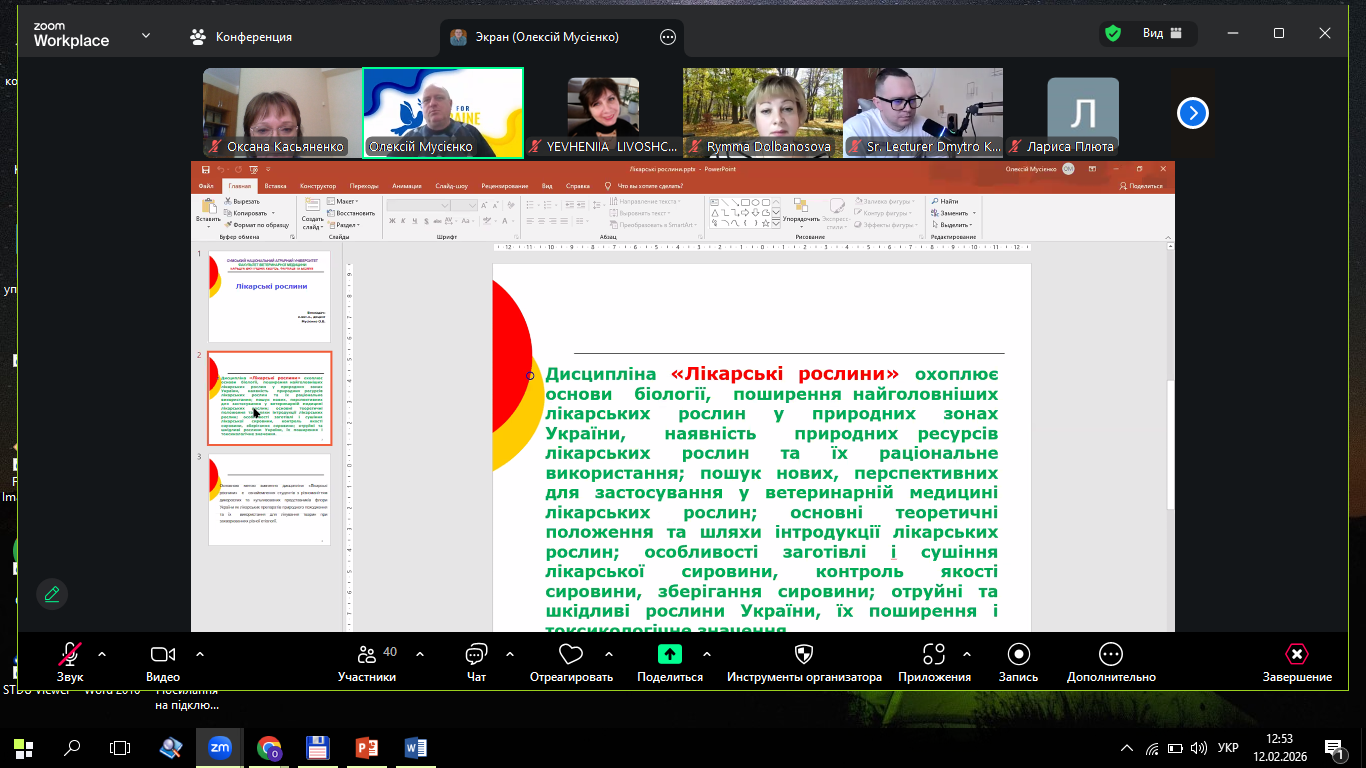1366x768 pixels.
Task: Toggle camera using the Видео button
Action: [x=163, y=655]
